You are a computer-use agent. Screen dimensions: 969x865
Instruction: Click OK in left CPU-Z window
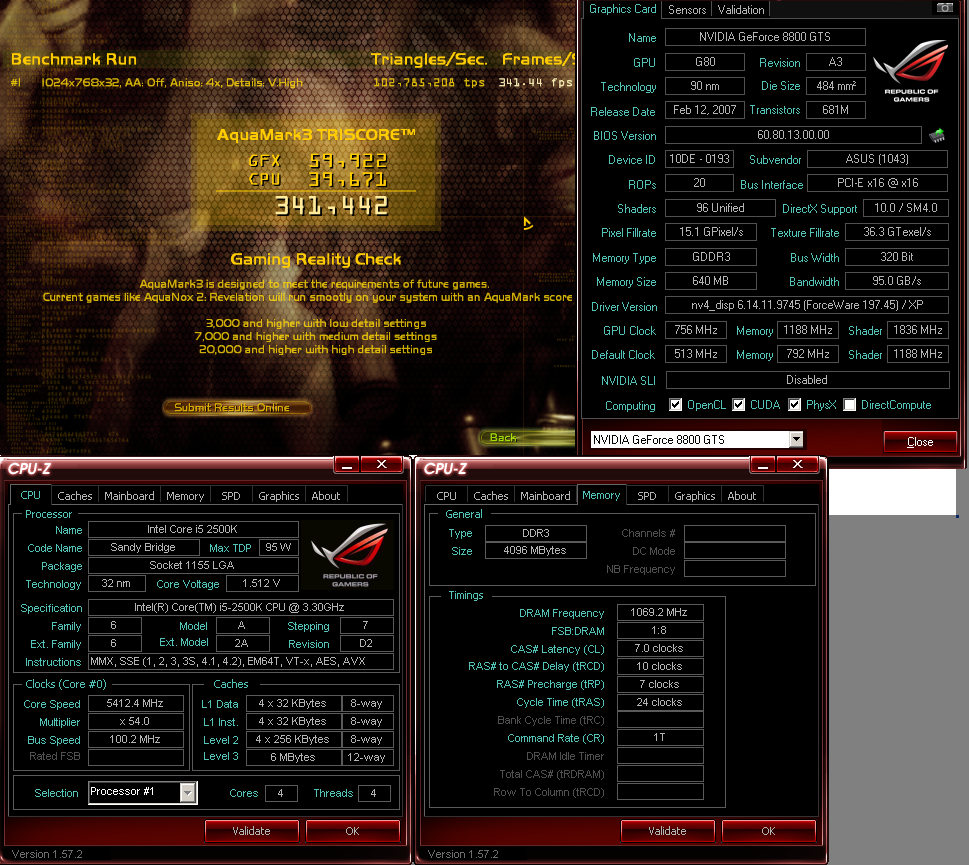352,831
